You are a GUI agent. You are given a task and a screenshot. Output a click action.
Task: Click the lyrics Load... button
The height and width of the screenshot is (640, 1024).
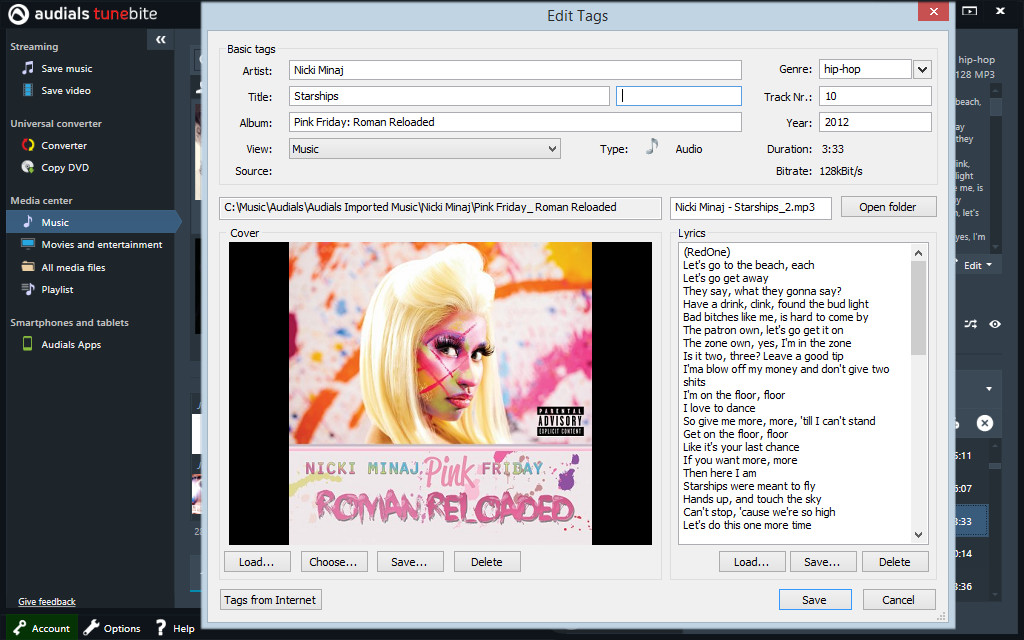coord(752,562)
